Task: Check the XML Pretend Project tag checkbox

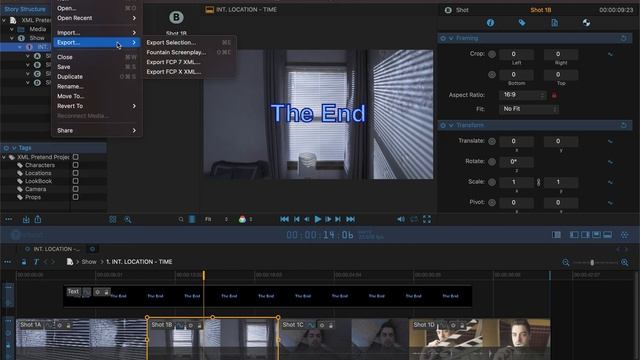Action: pos(76,157)
